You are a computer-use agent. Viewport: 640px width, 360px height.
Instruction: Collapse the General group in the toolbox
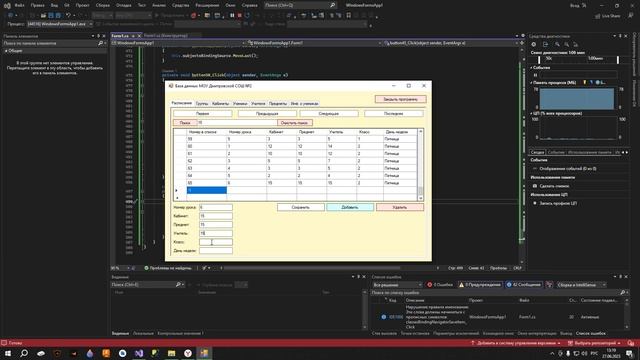(x=6, y=51)
